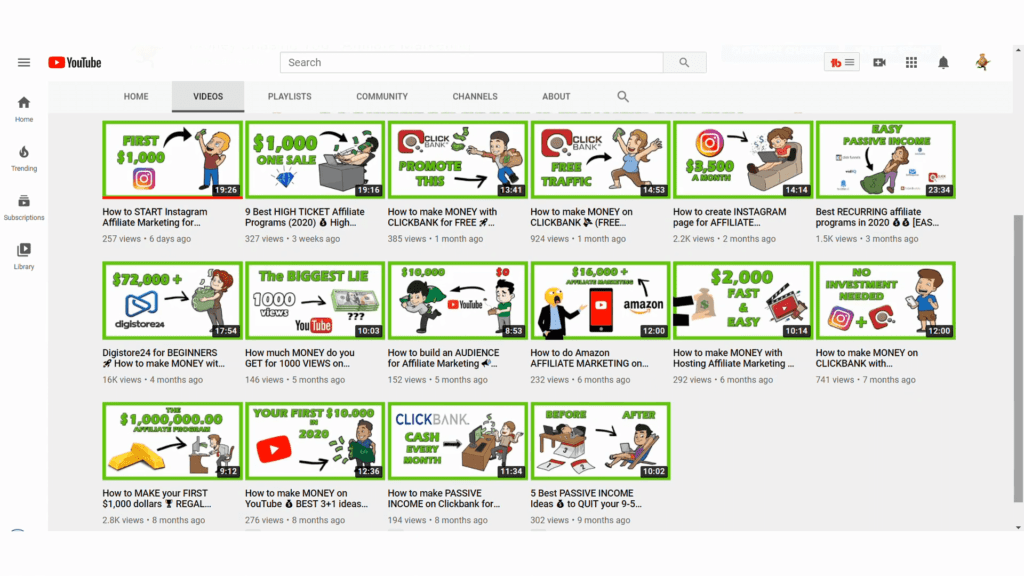
Task: Switch to the HOME channel tab
Action: click(x=136, y=97)
